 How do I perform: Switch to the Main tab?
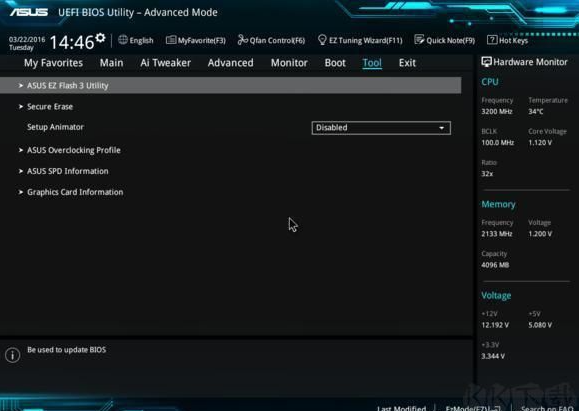pos(111,63)
